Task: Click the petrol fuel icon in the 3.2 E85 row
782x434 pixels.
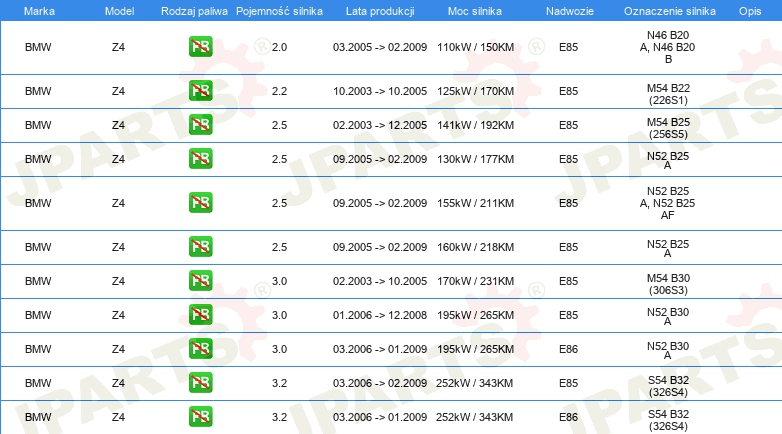Action: pyautogui.click(x=201, y=383)
